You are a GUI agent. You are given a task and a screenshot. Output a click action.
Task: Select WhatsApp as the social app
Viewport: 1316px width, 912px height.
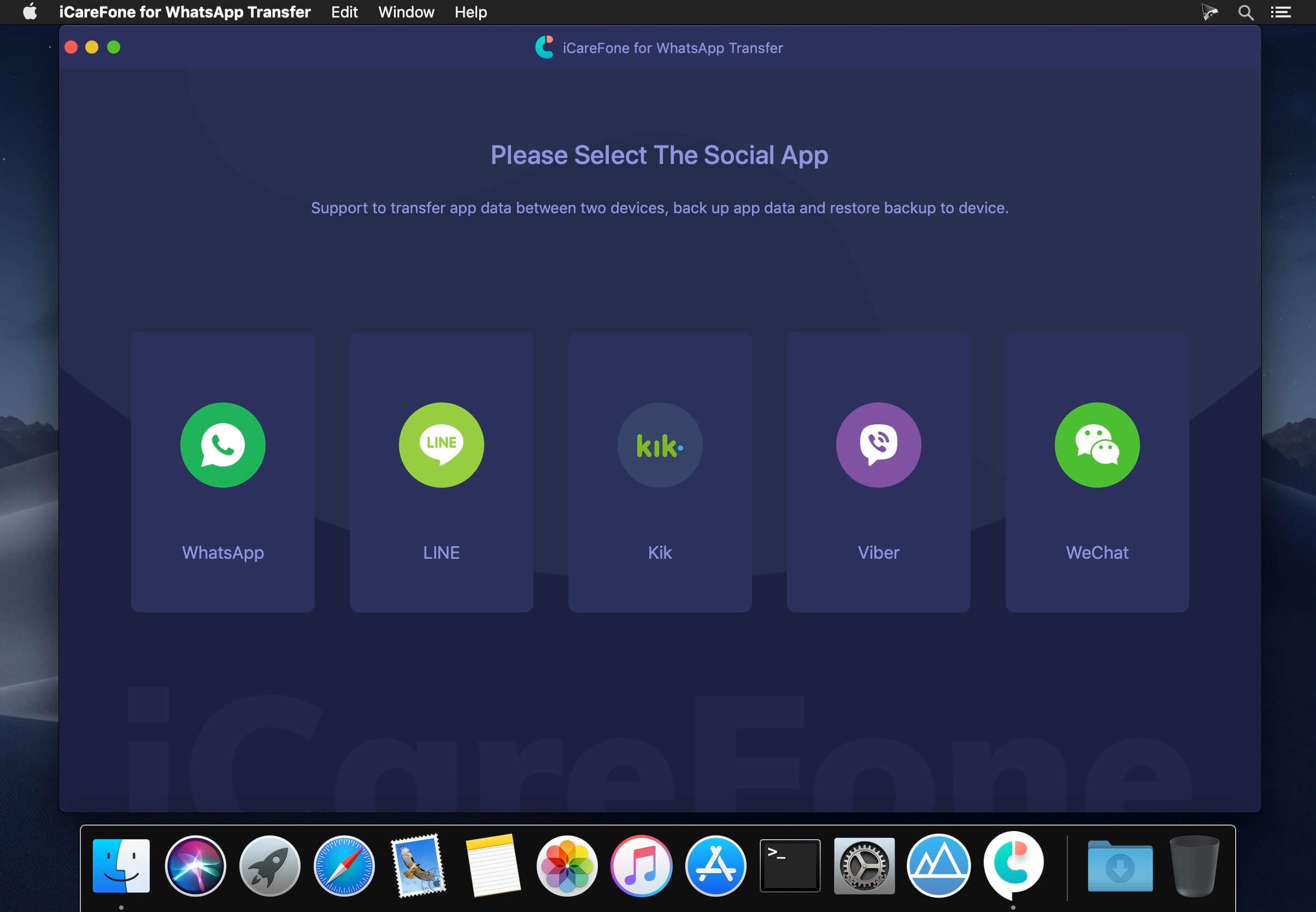coord(222,472)
